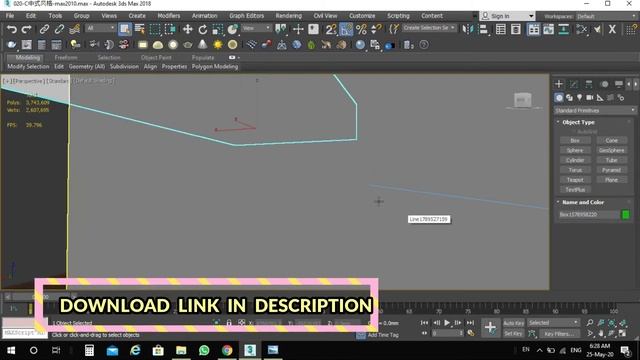Click the ViewCube in the viewport

(523, 100)
